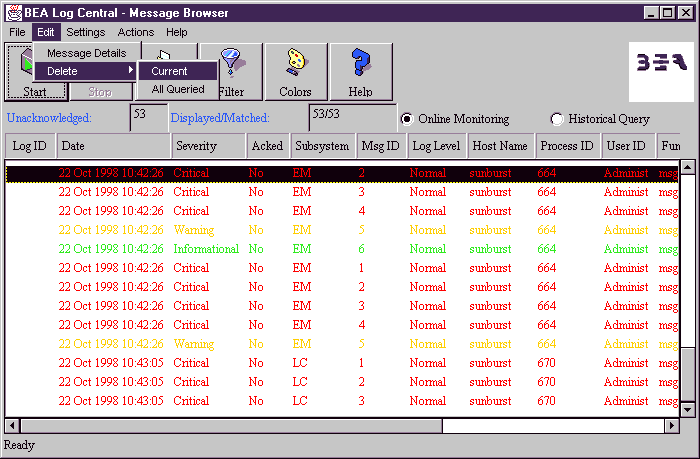Image resolution: width=700 pixels, height=459 pixels.
Task: Select the highlighted Critical EM Msg 2 row
Action: click(x=342, y=173)
